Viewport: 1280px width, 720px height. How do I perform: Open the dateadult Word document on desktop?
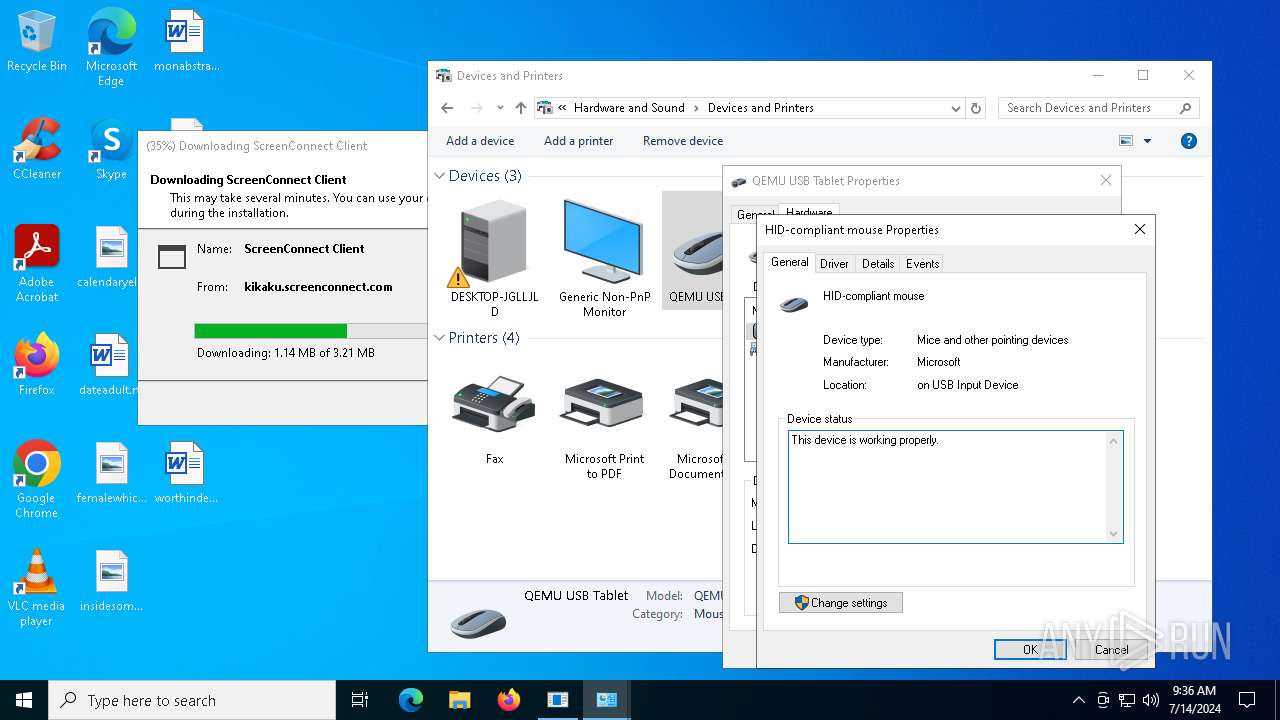click(111, 365)
